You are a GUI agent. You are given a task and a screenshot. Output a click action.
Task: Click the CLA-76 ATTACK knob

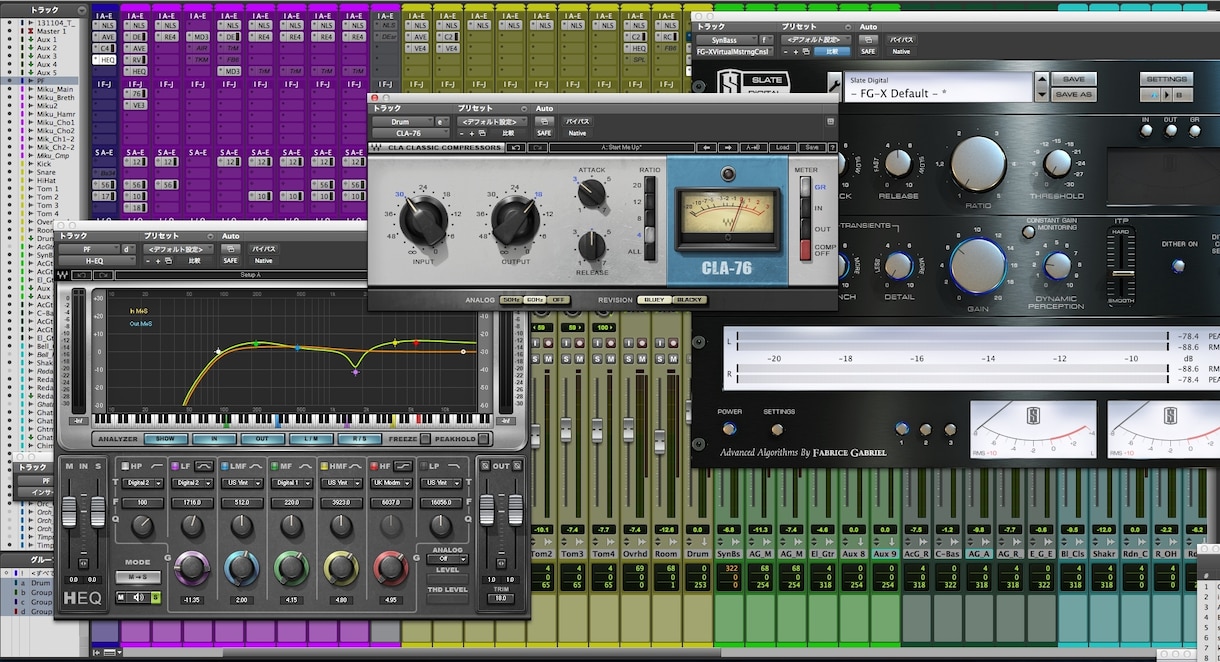[x=592, y=193]
